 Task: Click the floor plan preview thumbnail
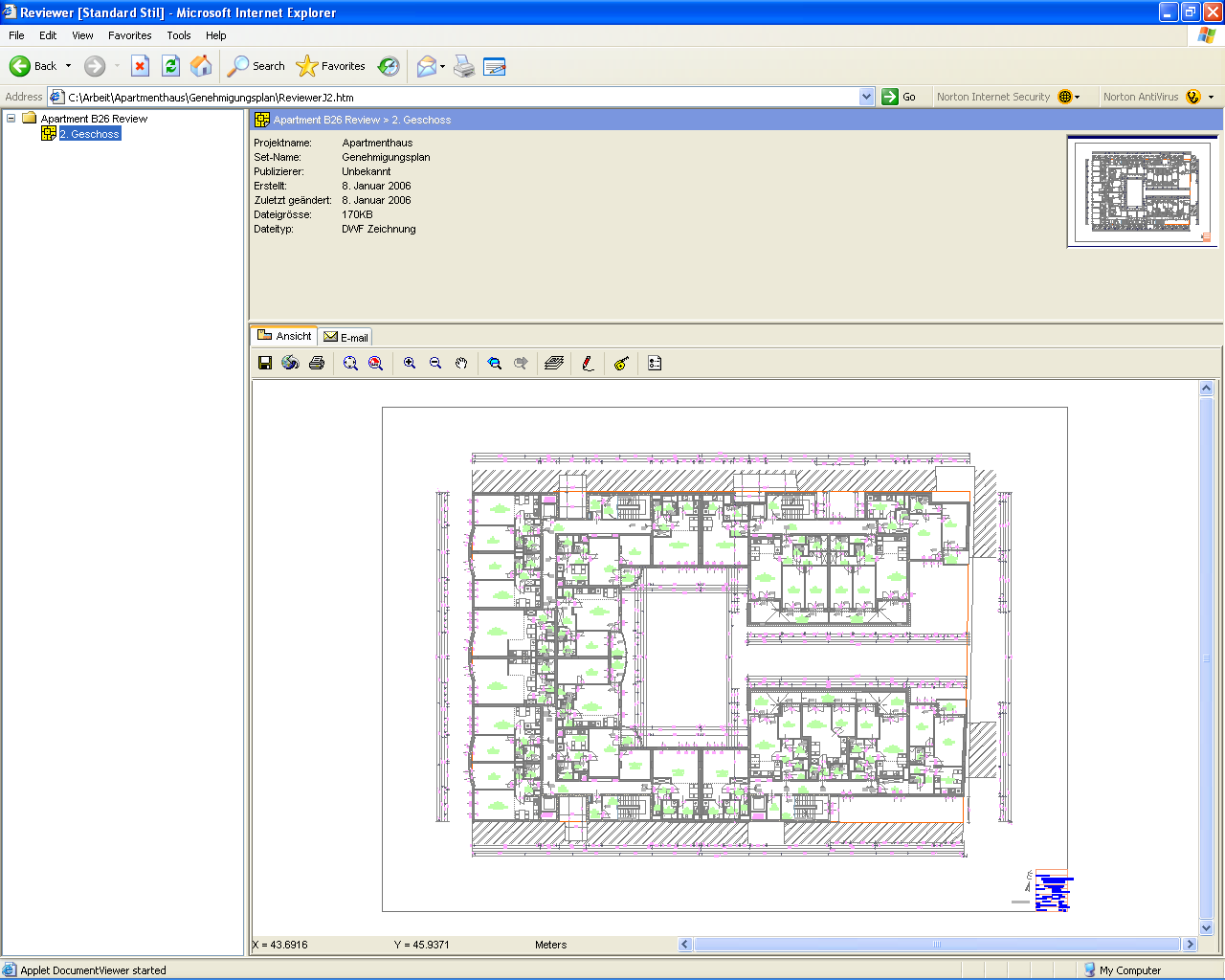click(x=1142, y=191)
